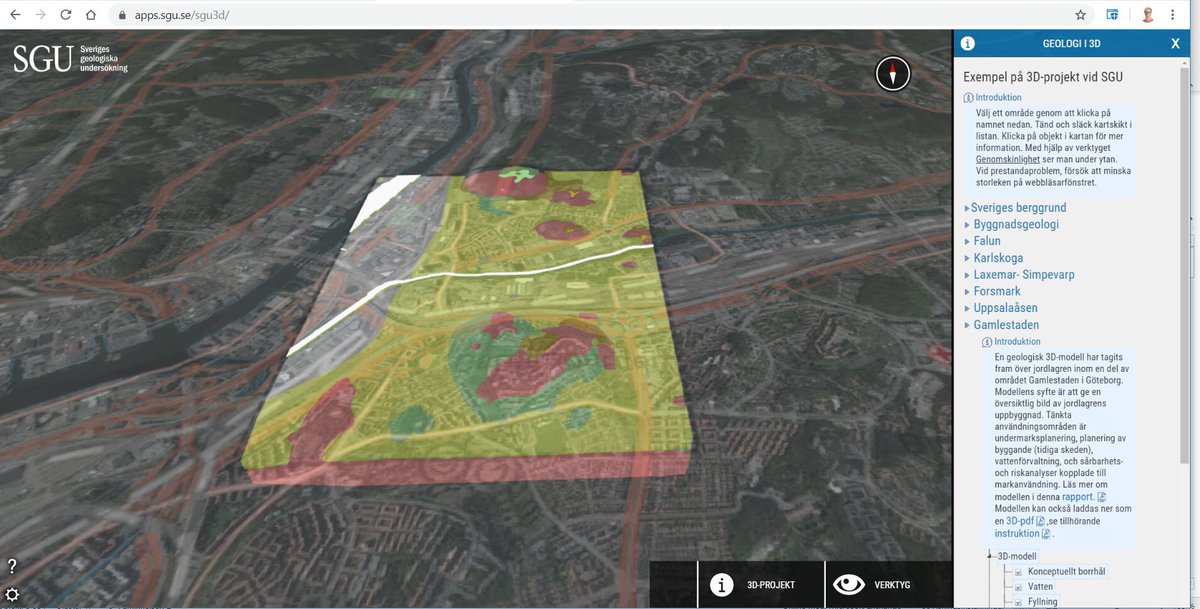Close the GEOLOGI I 3D panel
This screenshot has width=1200, height=609.
(x=1175, y=44)
